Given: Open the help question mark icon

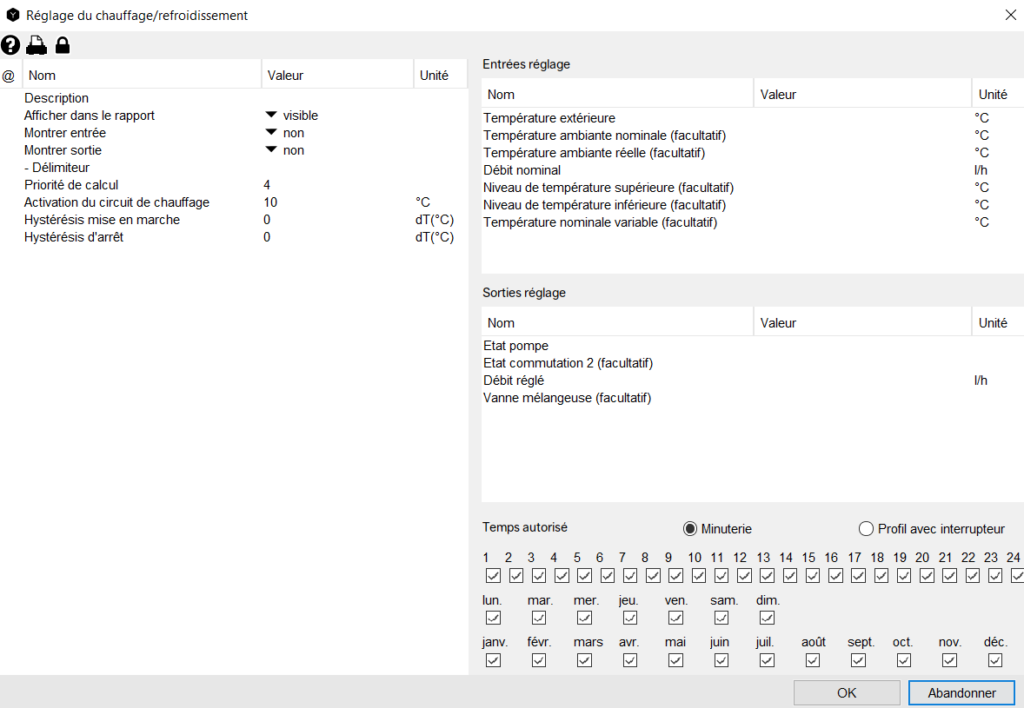Looking at the screenshot, I should [10, 45].
